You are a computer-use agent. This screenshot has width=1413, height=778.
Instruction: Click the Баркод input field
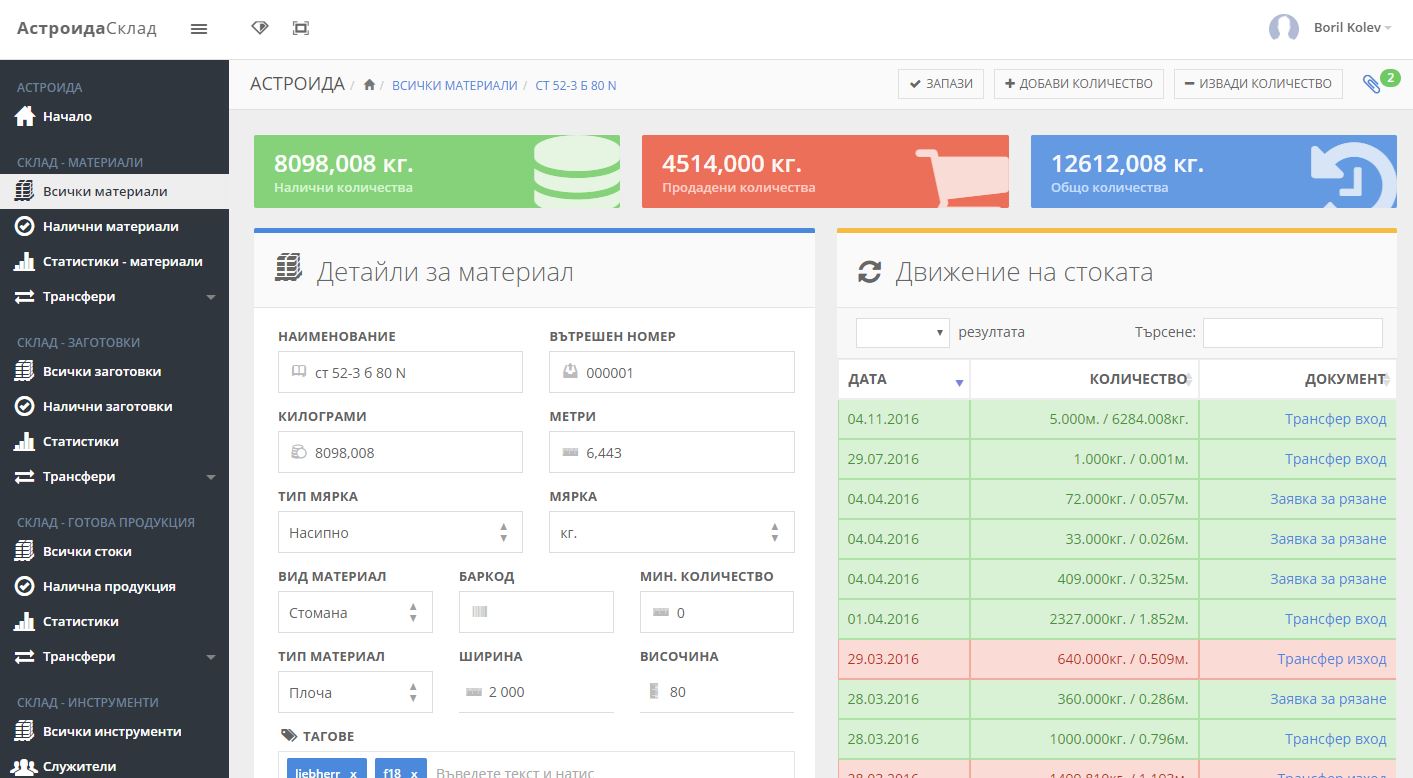point(536,612)
